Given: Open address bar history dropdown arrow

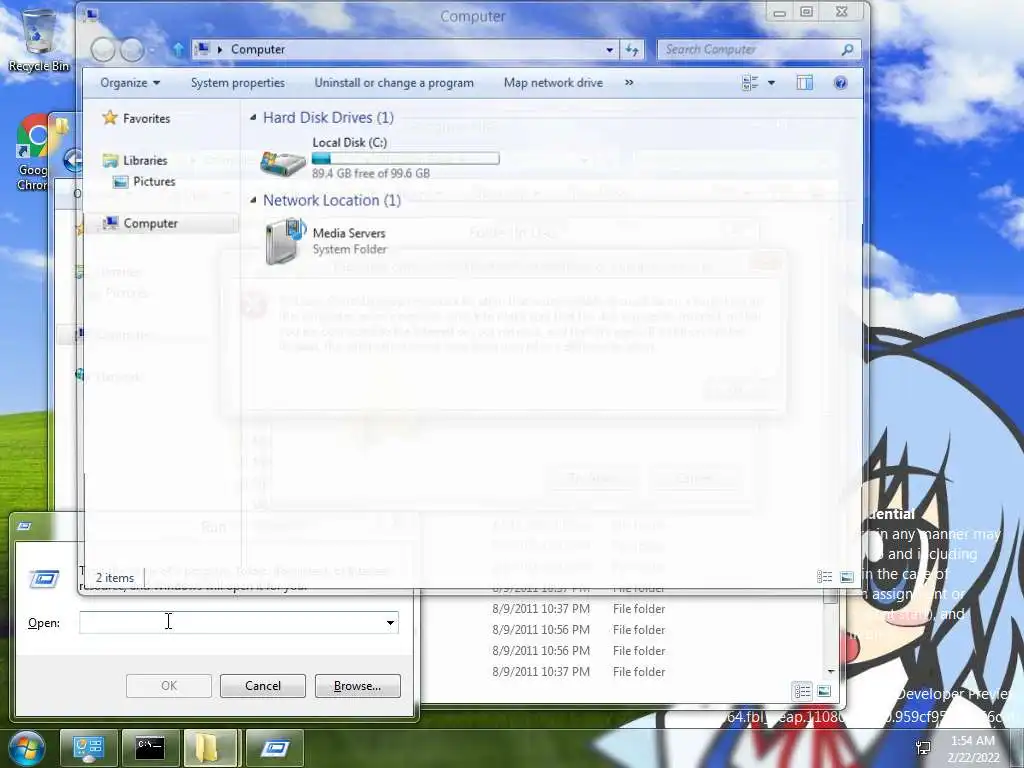Looking at the screenshot, I should pos(609,50).
